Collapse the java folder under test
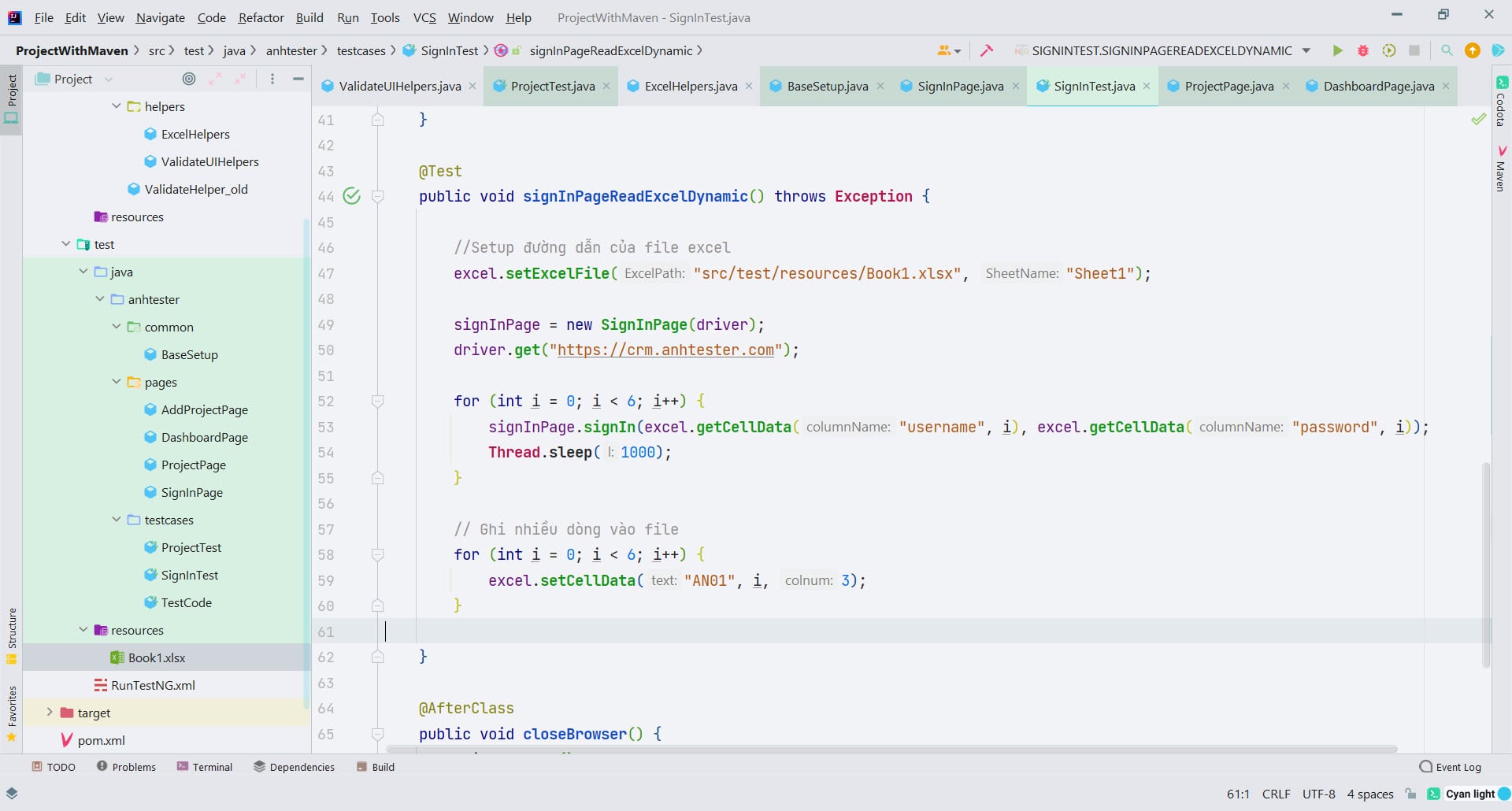This screenshot has width=1512, height=811. (x=83, y=272)
